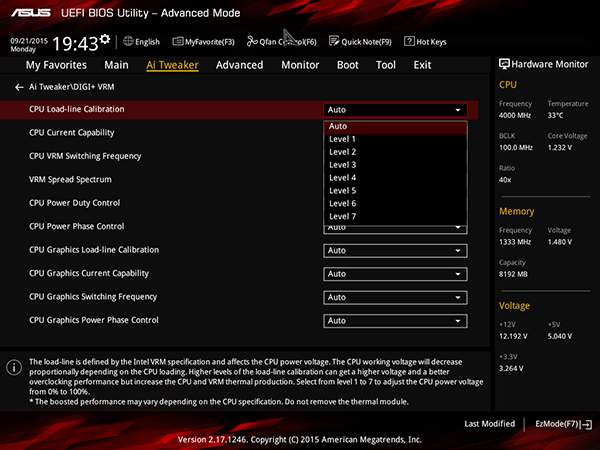Screen dimensions: 600x450
Task: Click +3.3V reading 3.264 V
Action: pos(511,368)
